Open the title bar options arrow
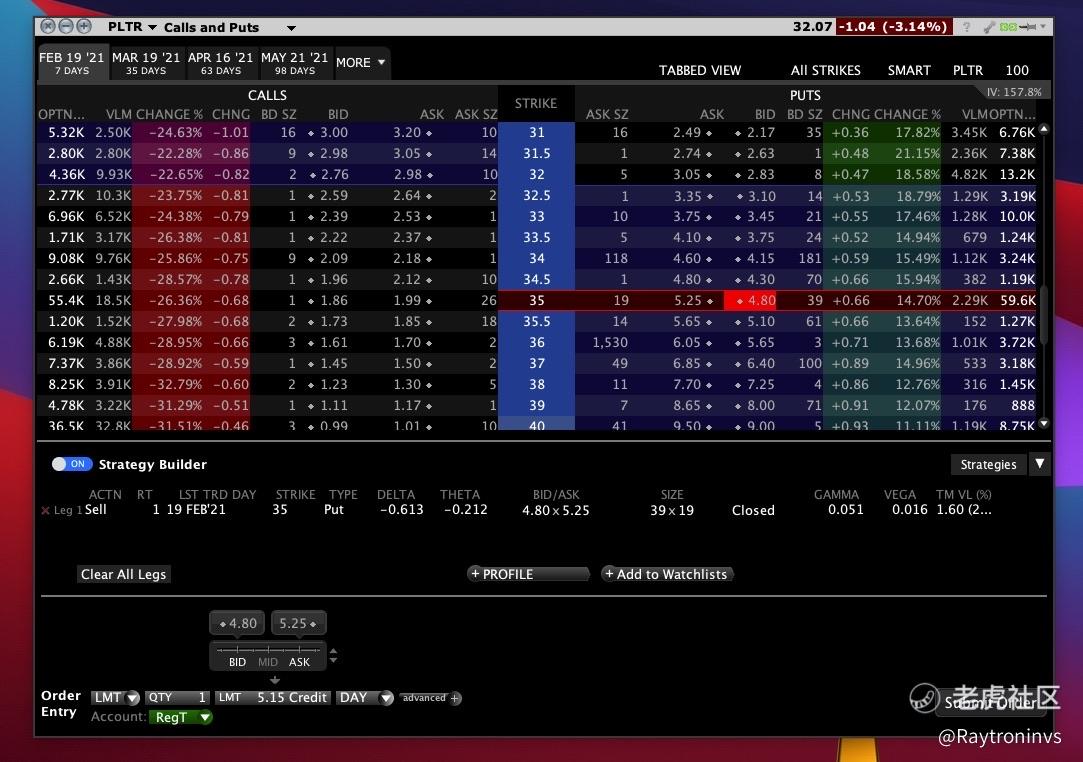Viewport: 1083px width, 762px height. [1043, 27]
